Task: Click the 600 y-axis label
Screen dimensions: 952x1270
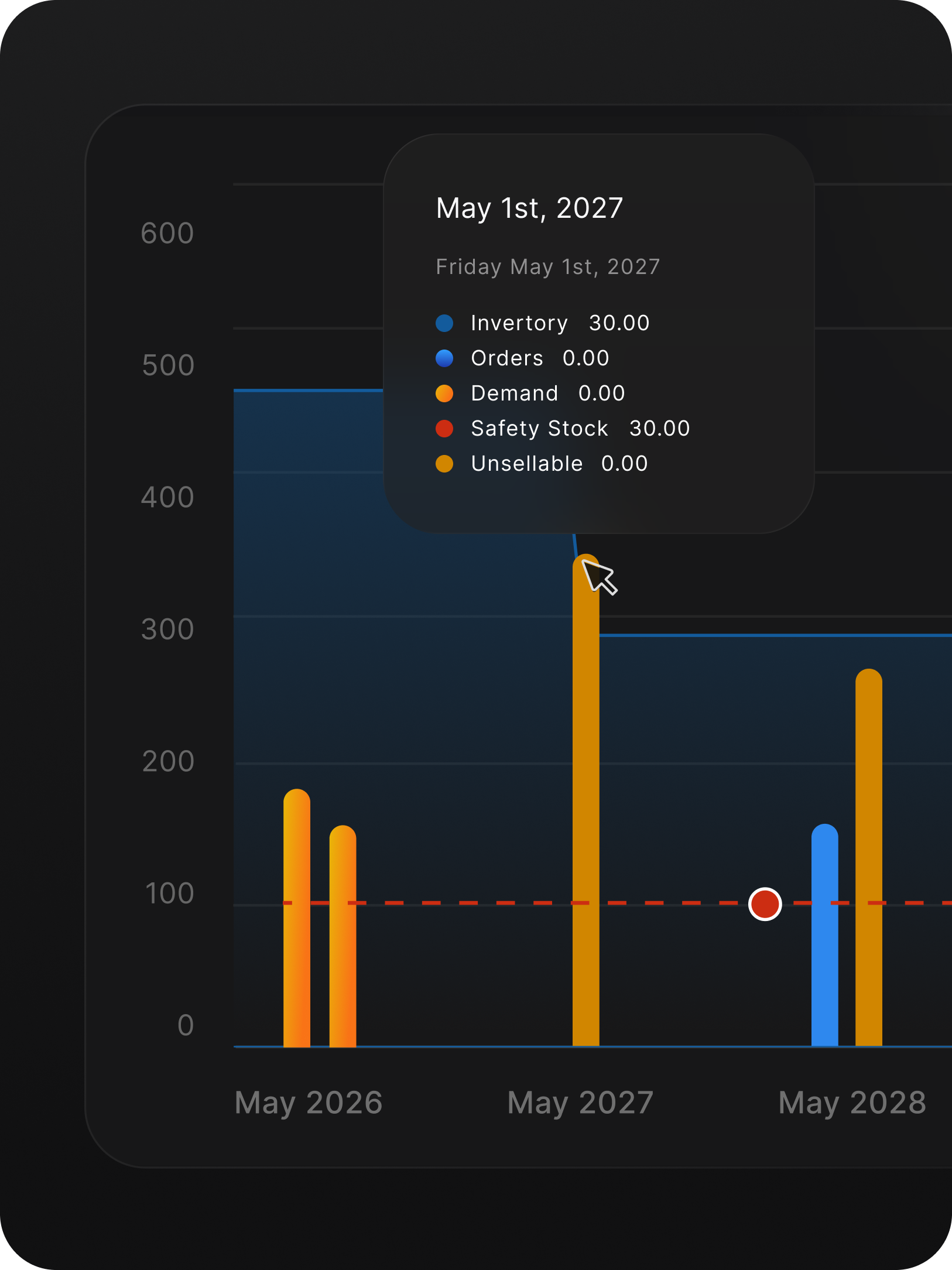Action: coord(167,233)
